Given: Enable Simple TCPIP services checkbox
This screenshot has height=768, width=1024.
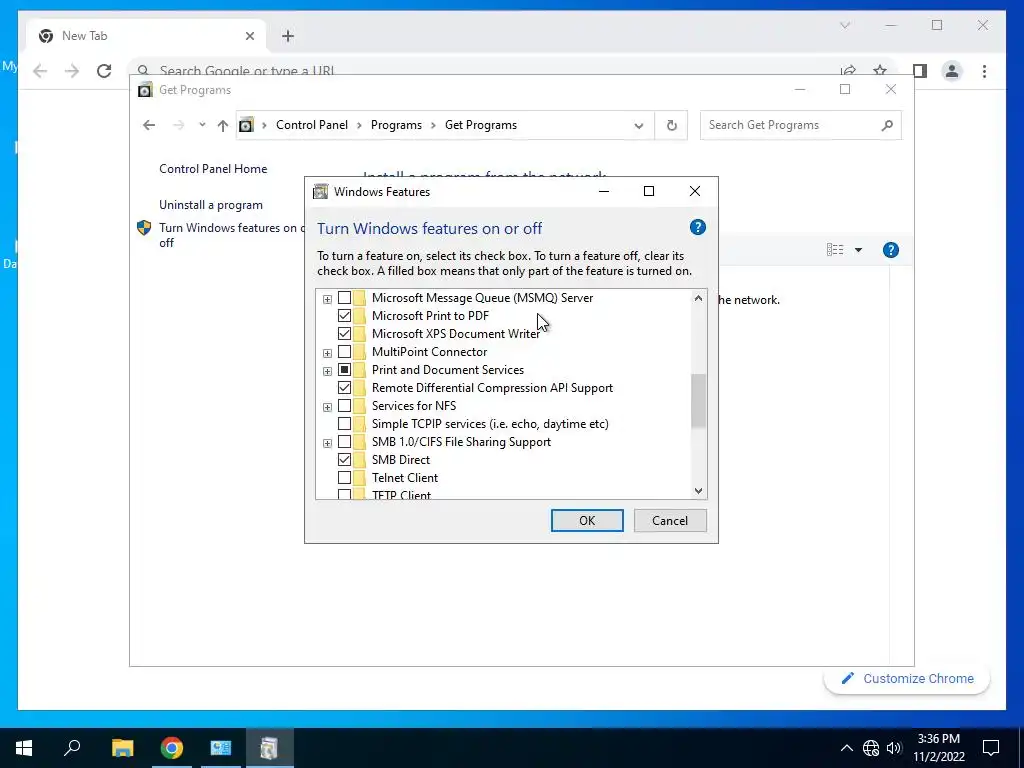Looking at the screenshot, I should [x=344, y=424].
